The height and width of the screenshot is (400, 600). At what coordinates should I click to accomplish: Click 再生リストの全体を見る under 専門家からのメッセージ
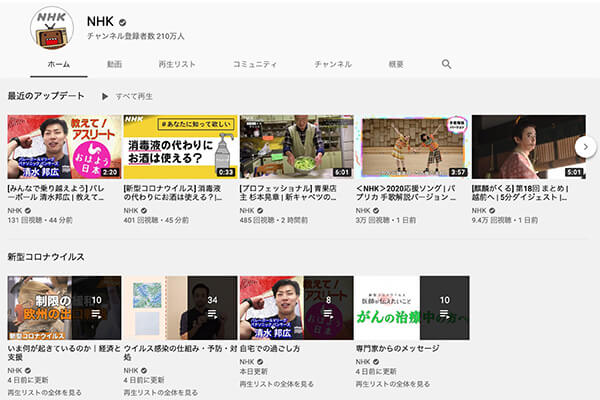393,384
